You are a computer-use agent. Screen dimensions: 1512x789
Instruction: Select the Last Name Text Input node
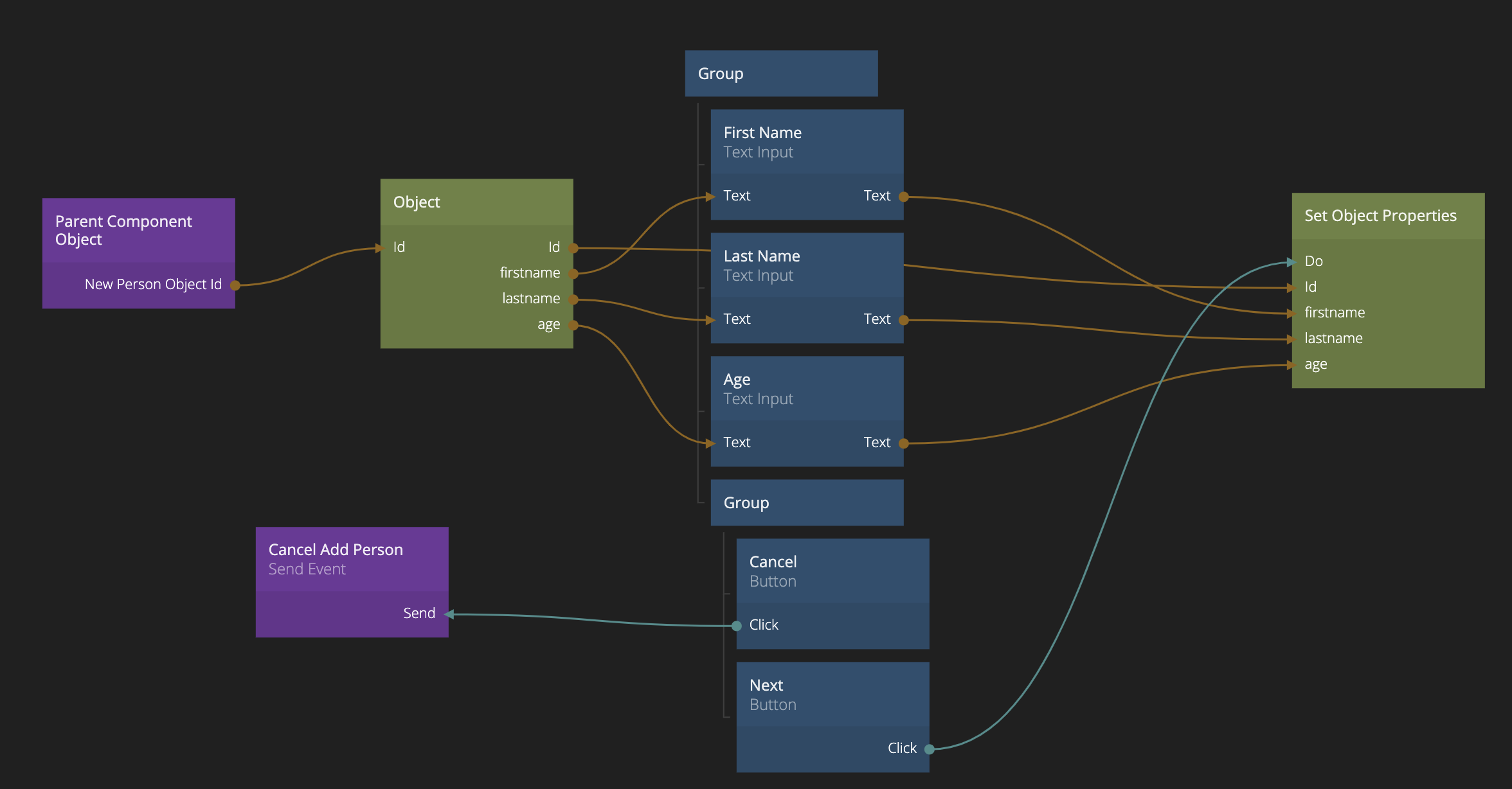(807, 265)
